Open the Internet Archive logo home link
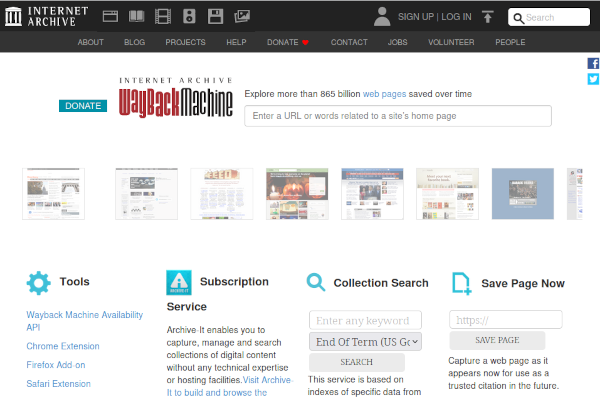Viewport: 600px width, 397px height. (x=47, y=16)
